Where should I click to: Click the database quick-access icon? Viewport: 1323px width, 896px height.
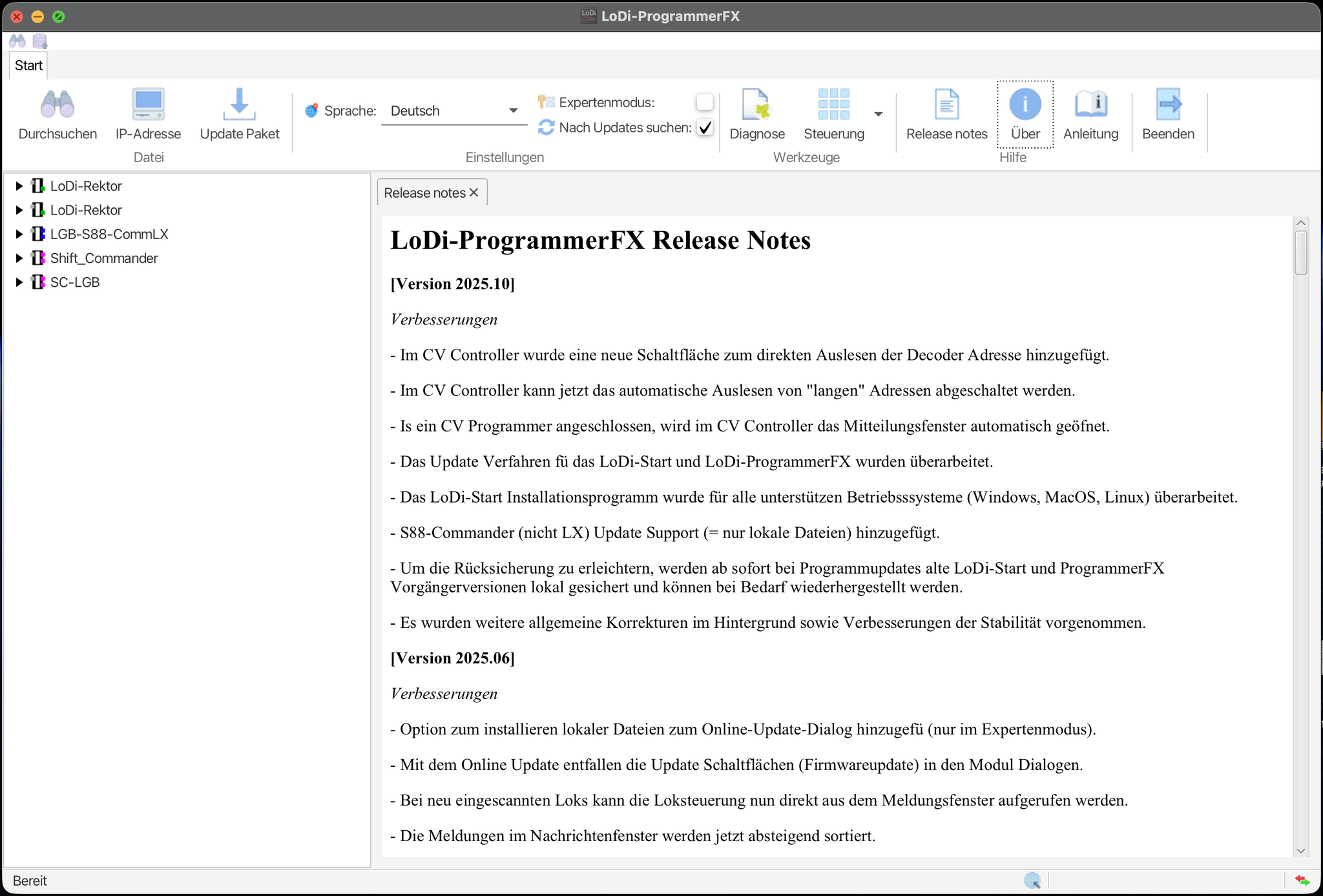(40, 41)
